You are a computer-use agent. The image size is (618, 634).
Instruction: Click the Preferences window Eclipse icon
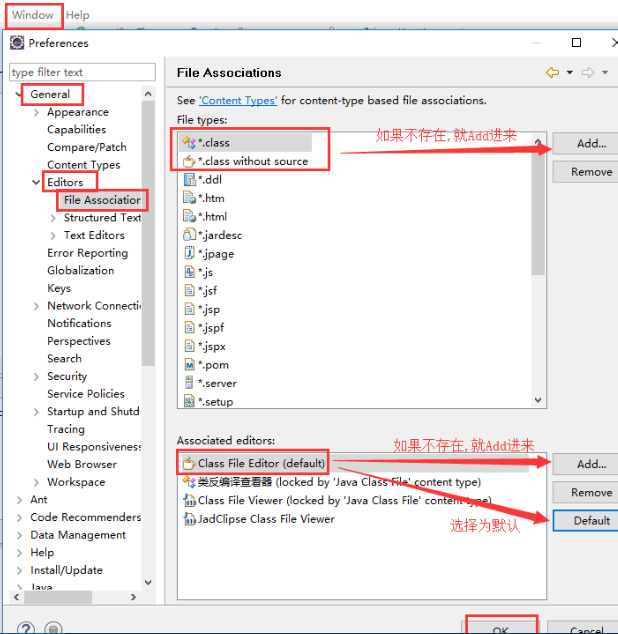point(17,42)
